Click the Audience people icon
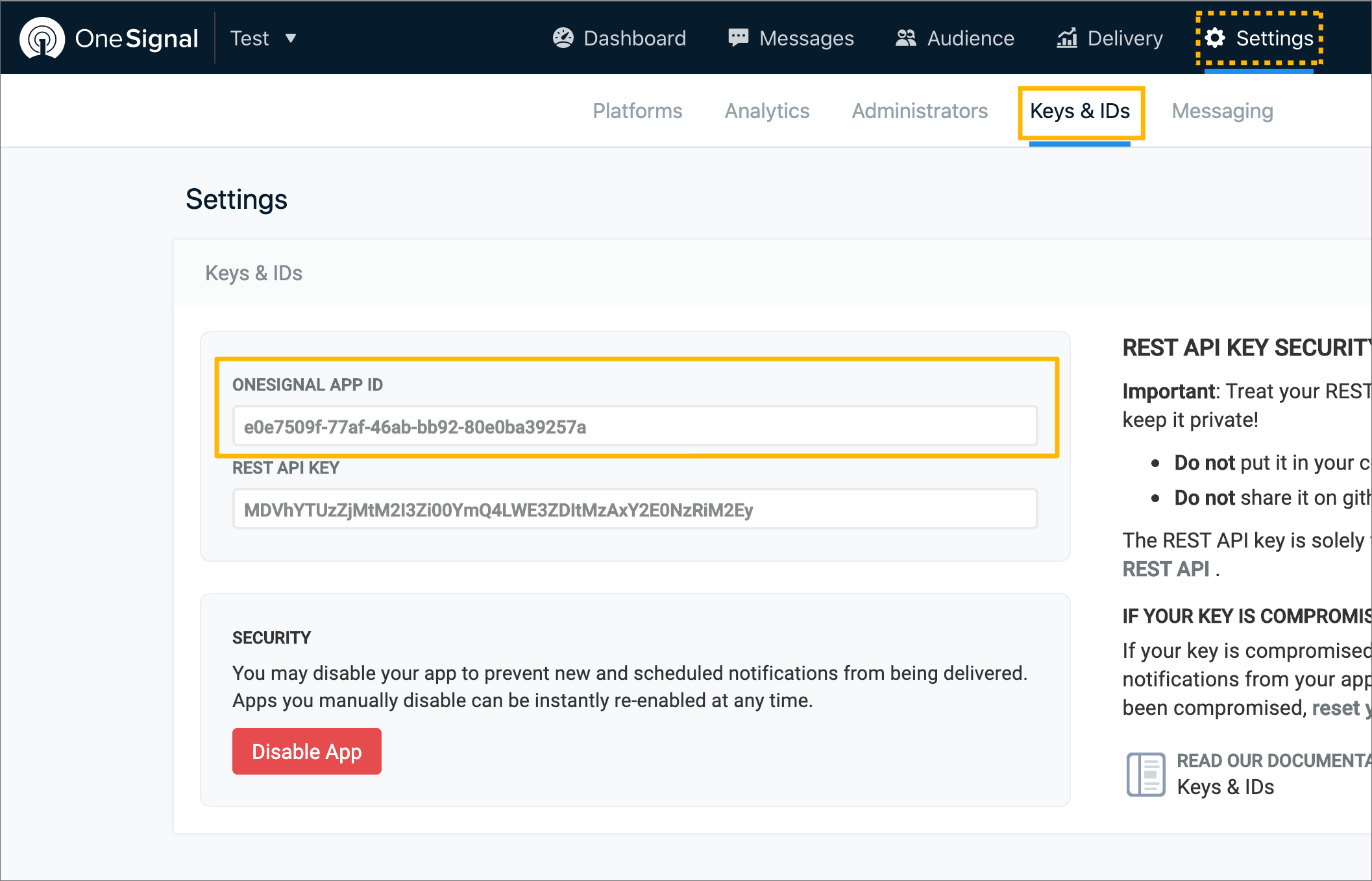Screen dimensions: 1372x881 pyautogui.click(x=905, y=38)
